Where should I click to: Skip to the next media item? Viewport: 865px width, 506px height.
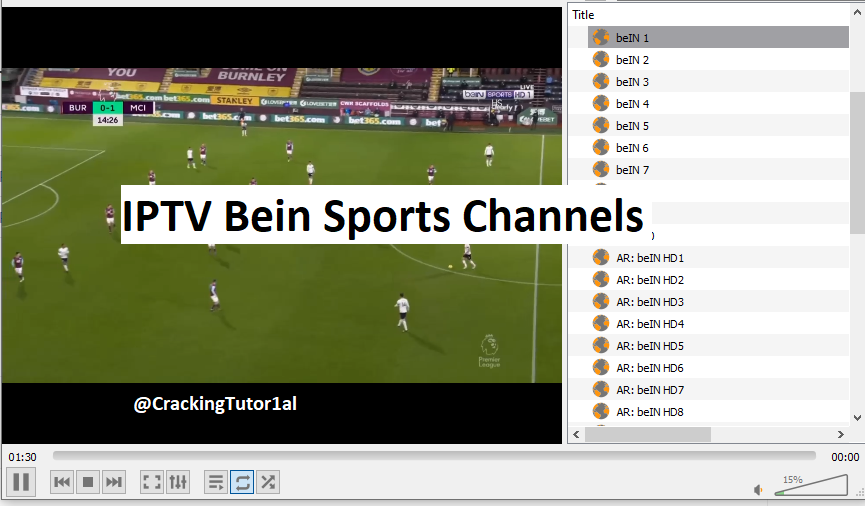(114, 482)
